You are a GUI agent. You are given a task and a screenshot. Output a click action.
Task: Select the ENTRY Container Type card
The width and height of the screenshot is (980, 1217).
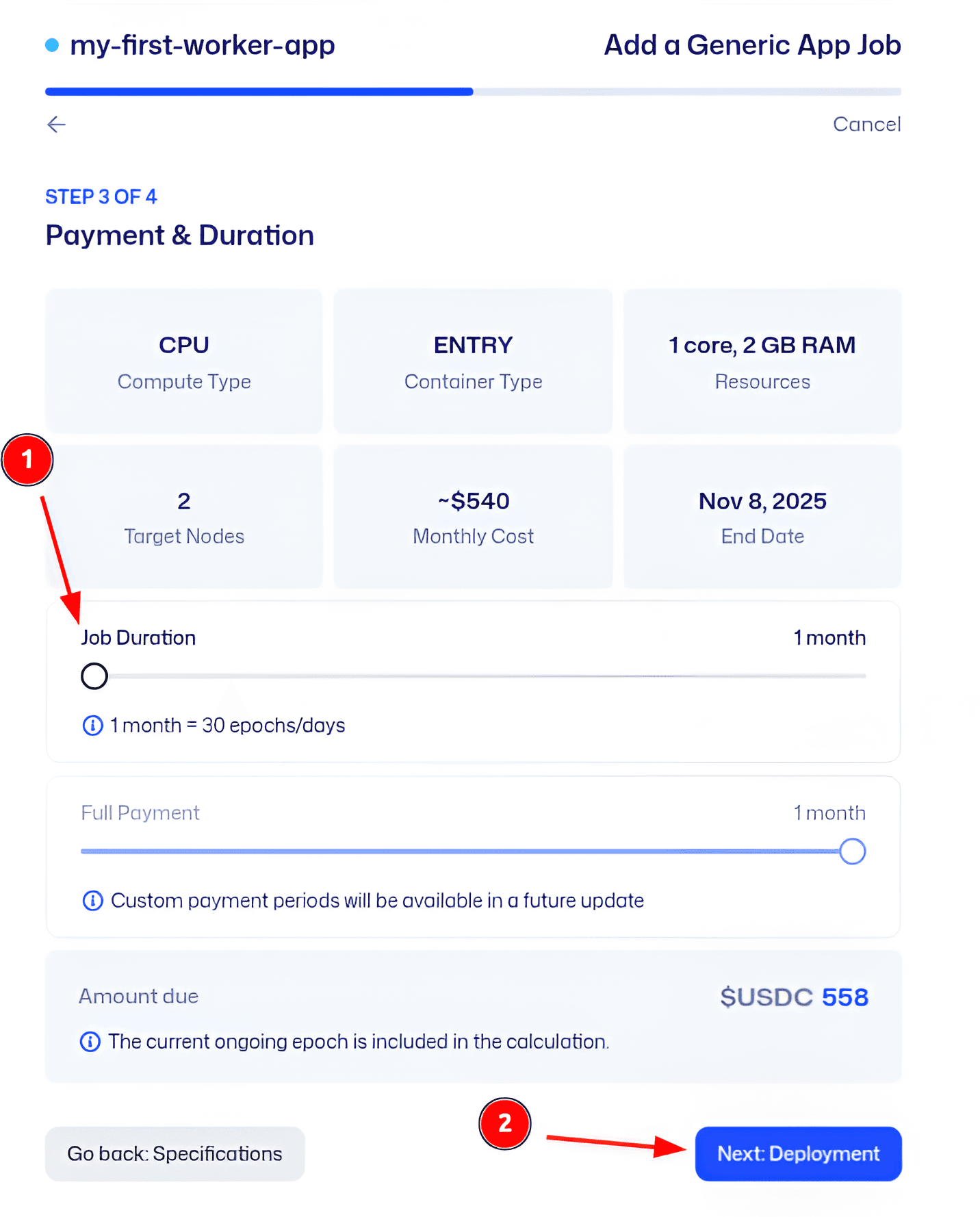click(x=473, y=361)
